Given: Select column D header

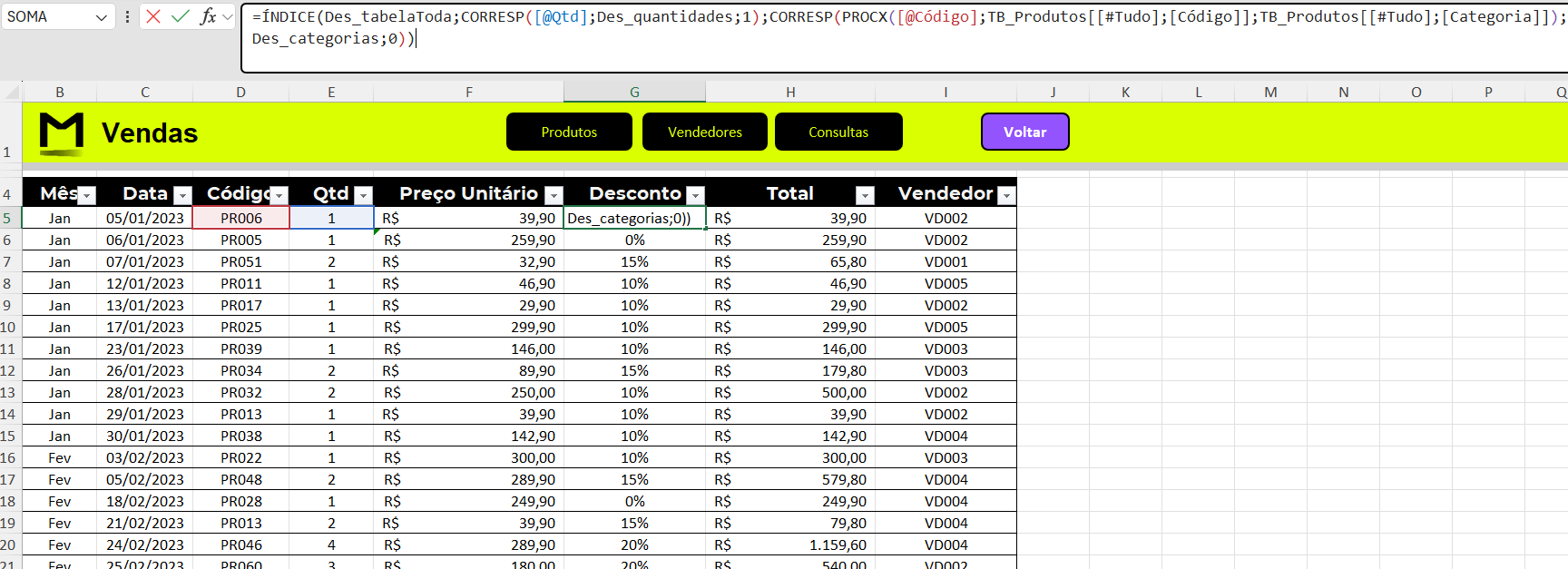Looking at the screenshot, I should pyautogui.click(x=240, y=92).
